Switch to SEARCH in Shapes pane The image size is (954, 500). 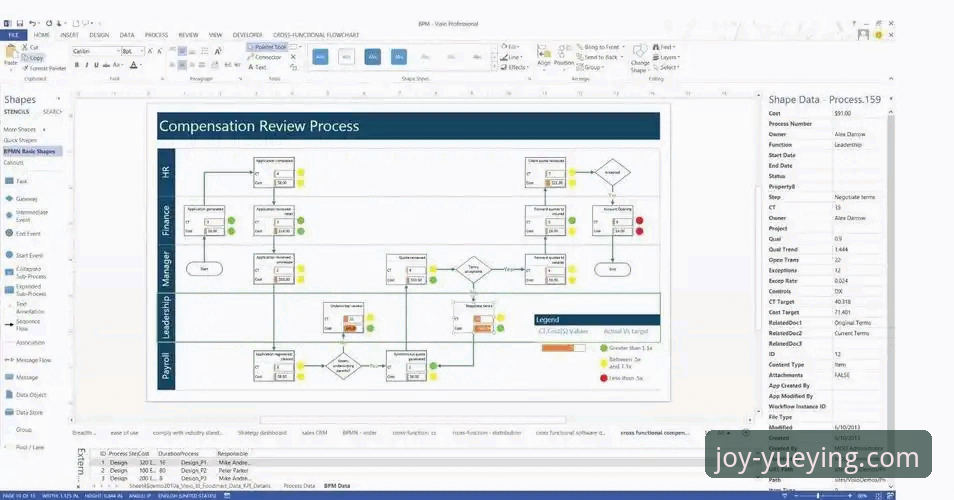click(x=52, y=112)
